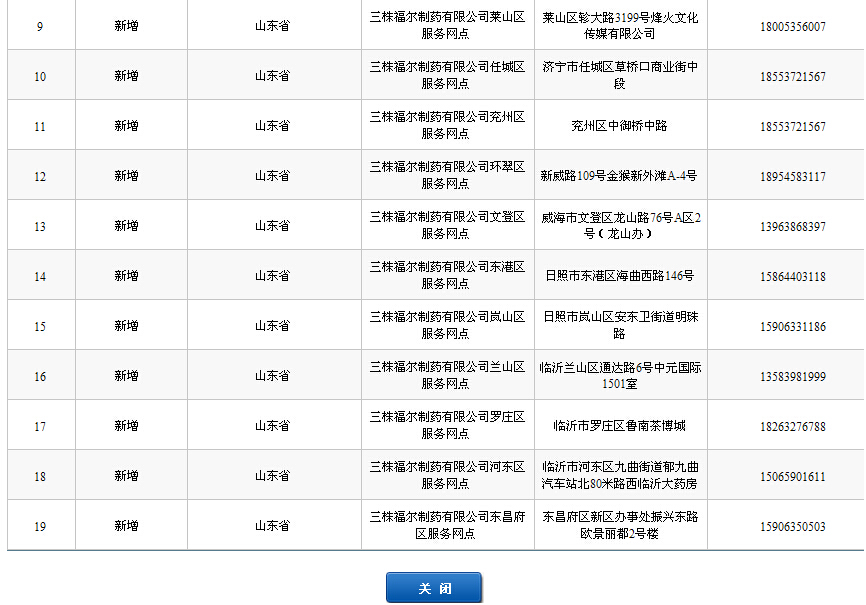Select row number 17 cell
The height and width of the screenshot is (605, 866).
tap(40, 427)
